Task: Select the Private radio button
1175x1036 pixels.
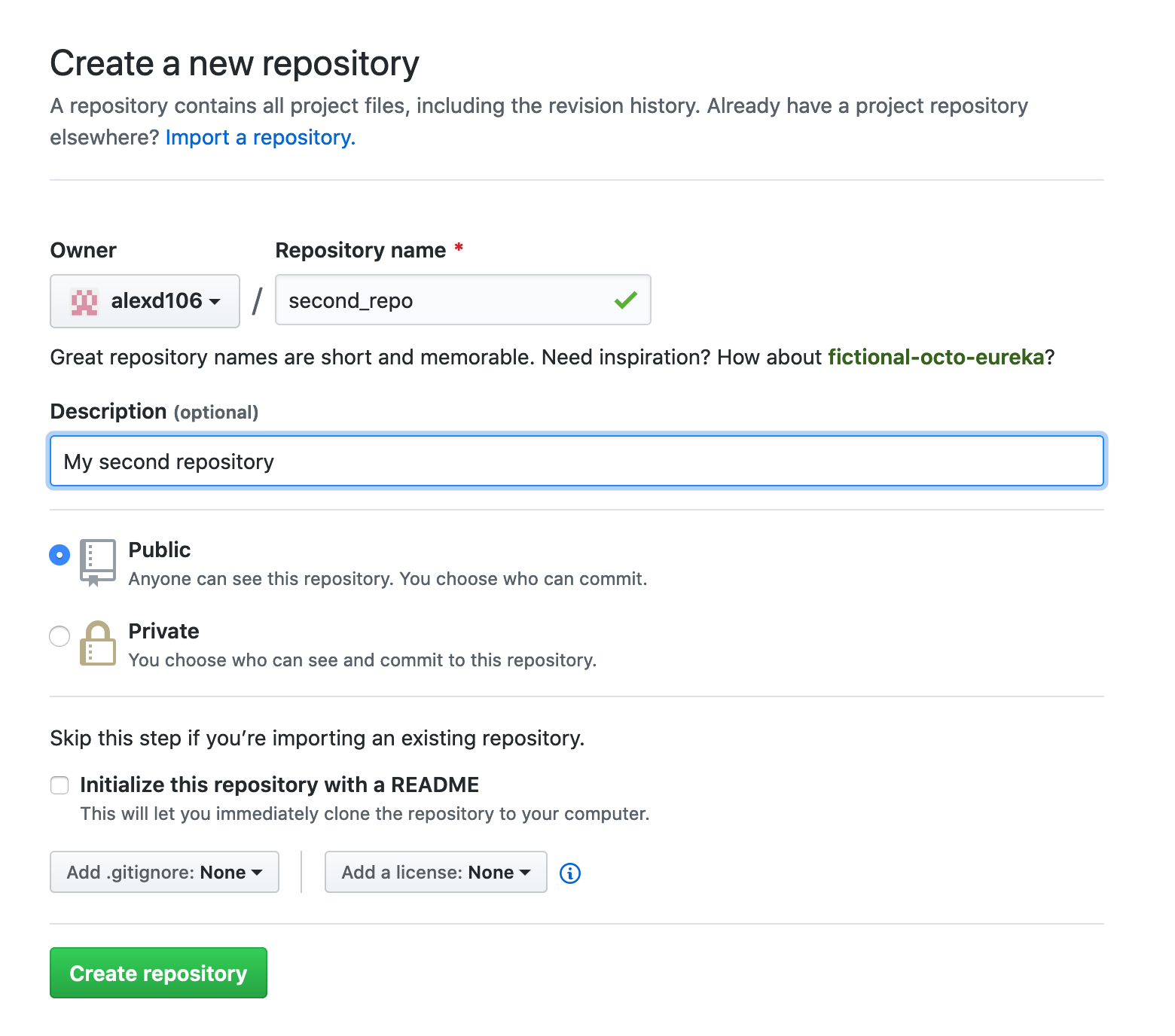Action: pos(60,636)
